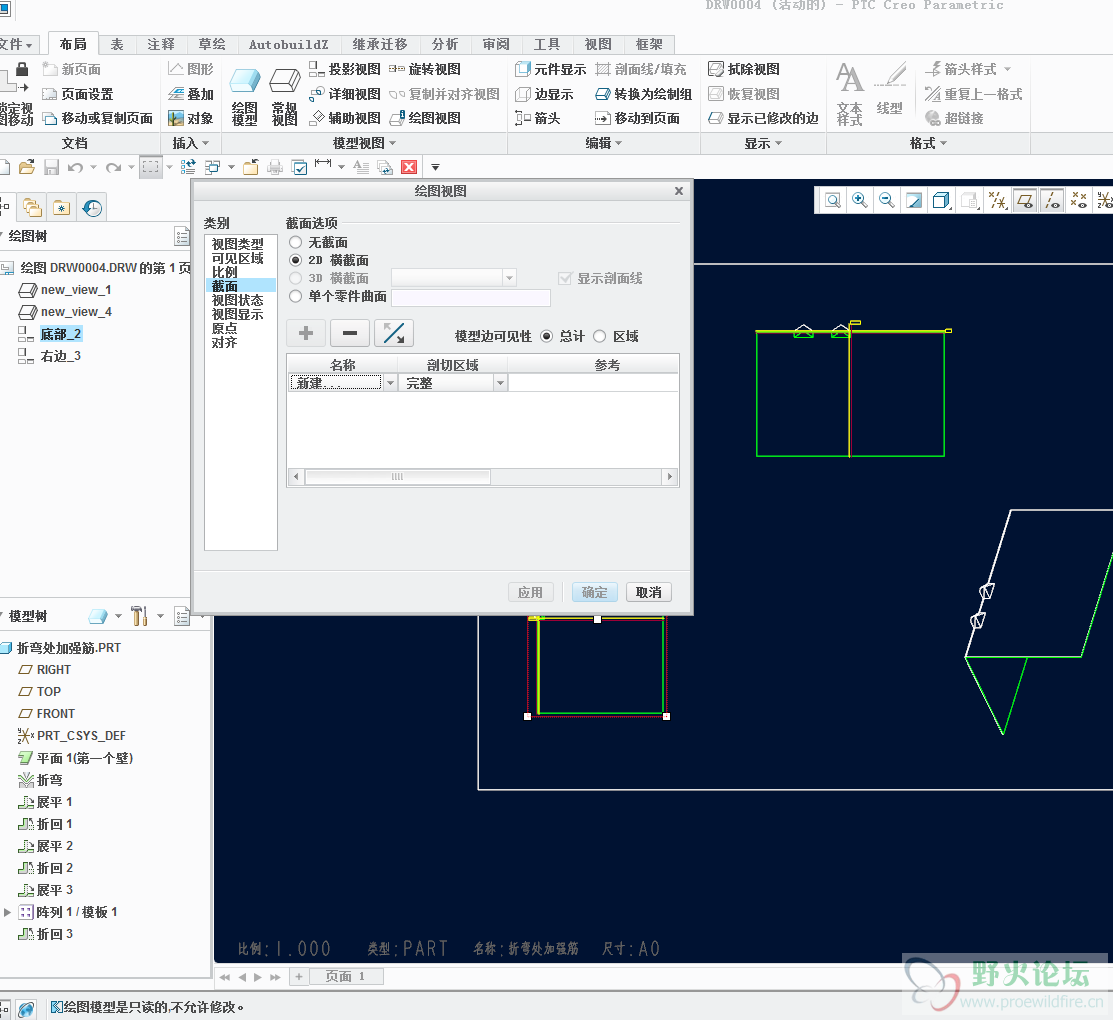
Task: Insert a 投影视图 projection view
Action: (x=345, y=69)
